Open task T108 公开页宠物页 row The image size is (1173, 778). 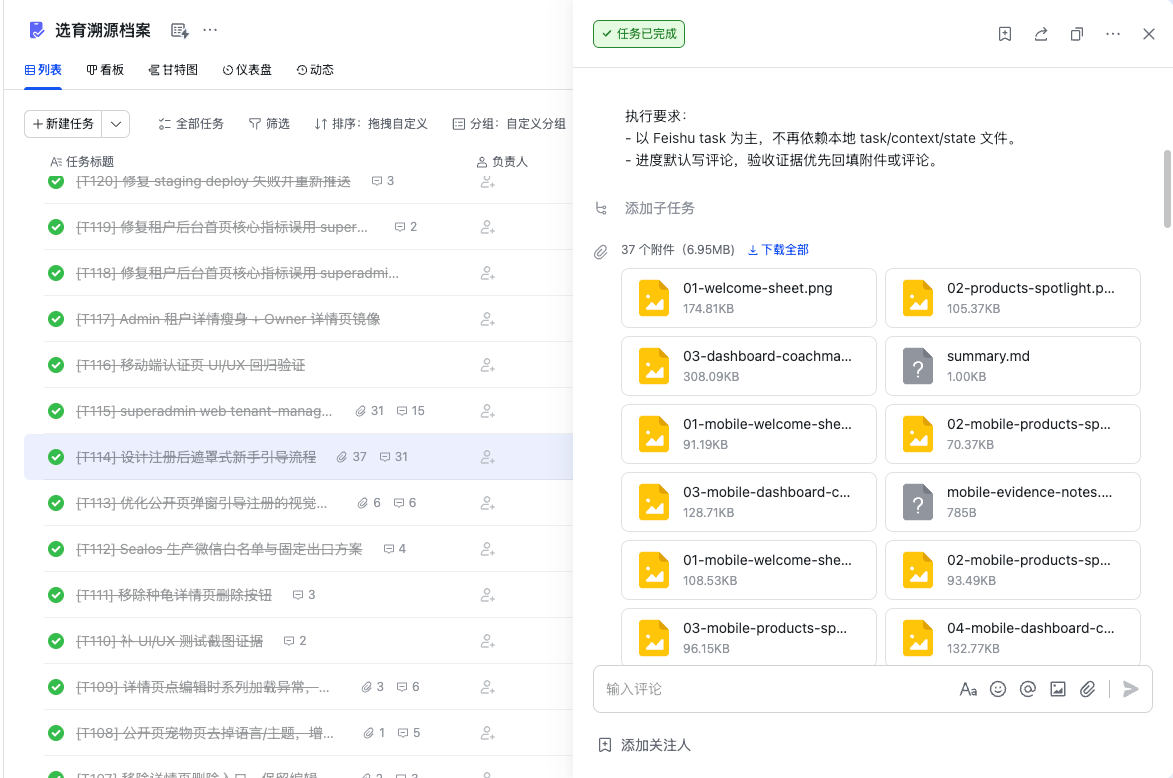[x=298, y=733]
